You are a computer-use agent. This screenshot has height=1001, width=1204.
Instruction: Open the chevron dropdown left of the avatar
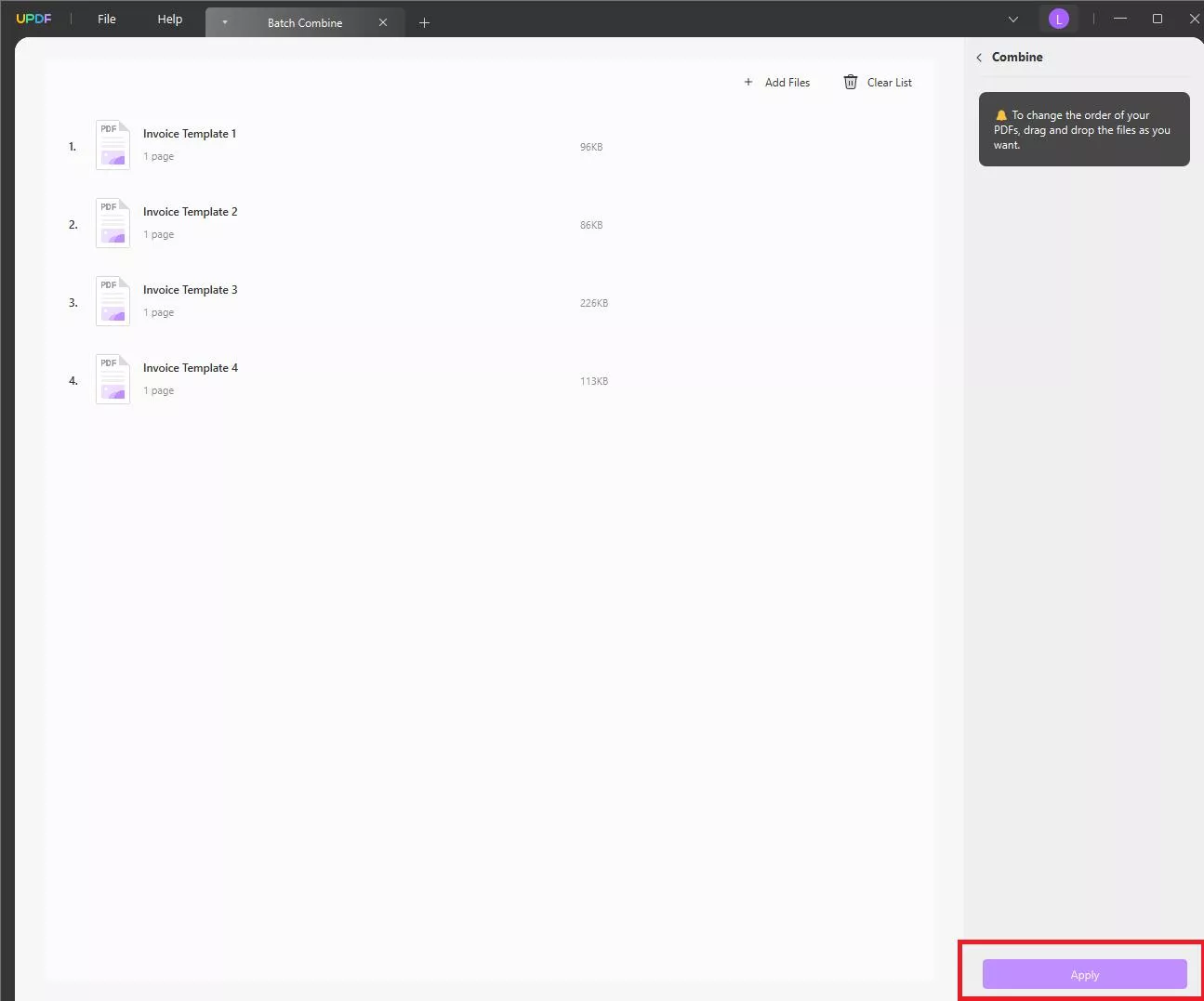[x=1012, y=18]
